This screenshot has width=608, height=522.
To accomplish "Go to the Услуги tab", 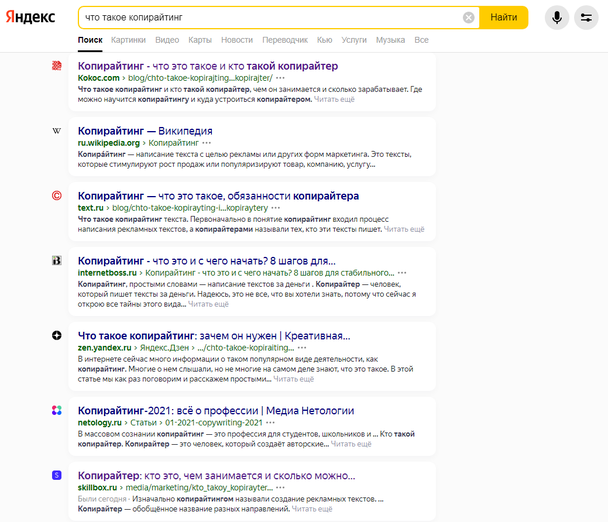I will [x=354, y=40].
